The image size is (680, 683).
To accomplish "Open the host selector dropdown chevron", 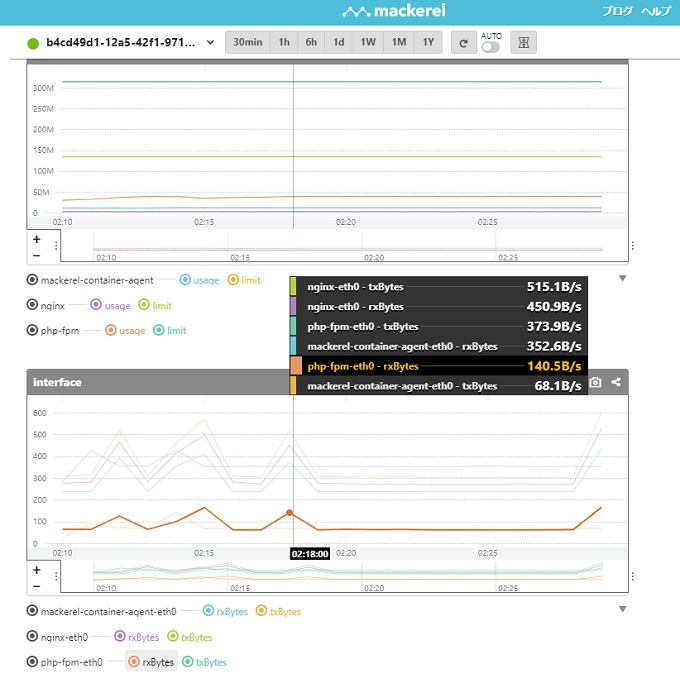I will (210, 43).
